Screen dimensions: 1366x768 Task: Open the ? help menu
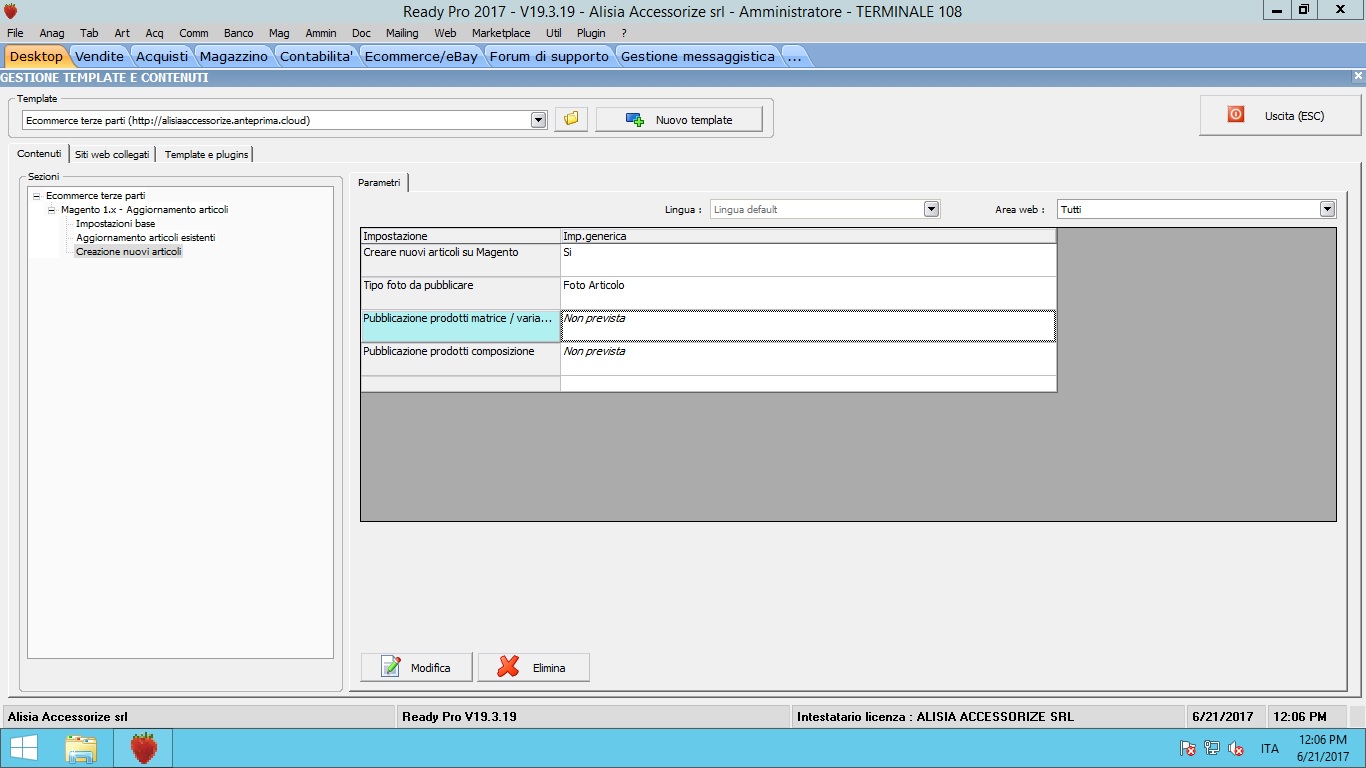pyautogui.click(x=624, y=33)
